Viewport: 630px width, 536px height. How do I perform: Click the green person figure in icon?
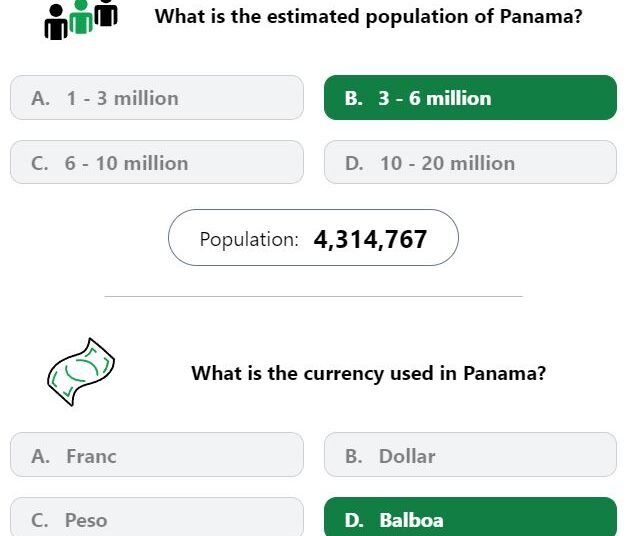(81, 16)
